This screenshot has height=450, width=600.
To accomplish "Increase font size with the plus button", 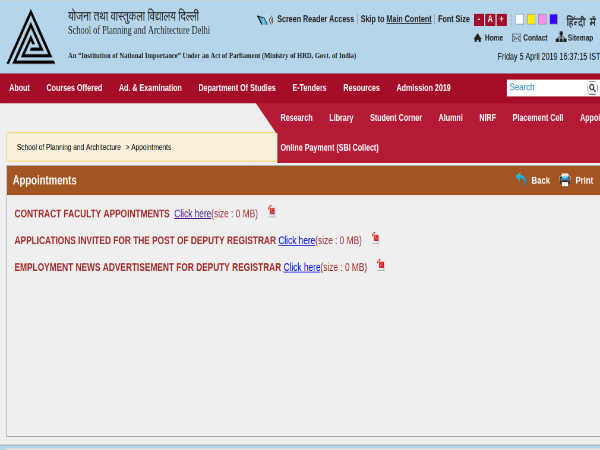I will [x=501, y=20].
